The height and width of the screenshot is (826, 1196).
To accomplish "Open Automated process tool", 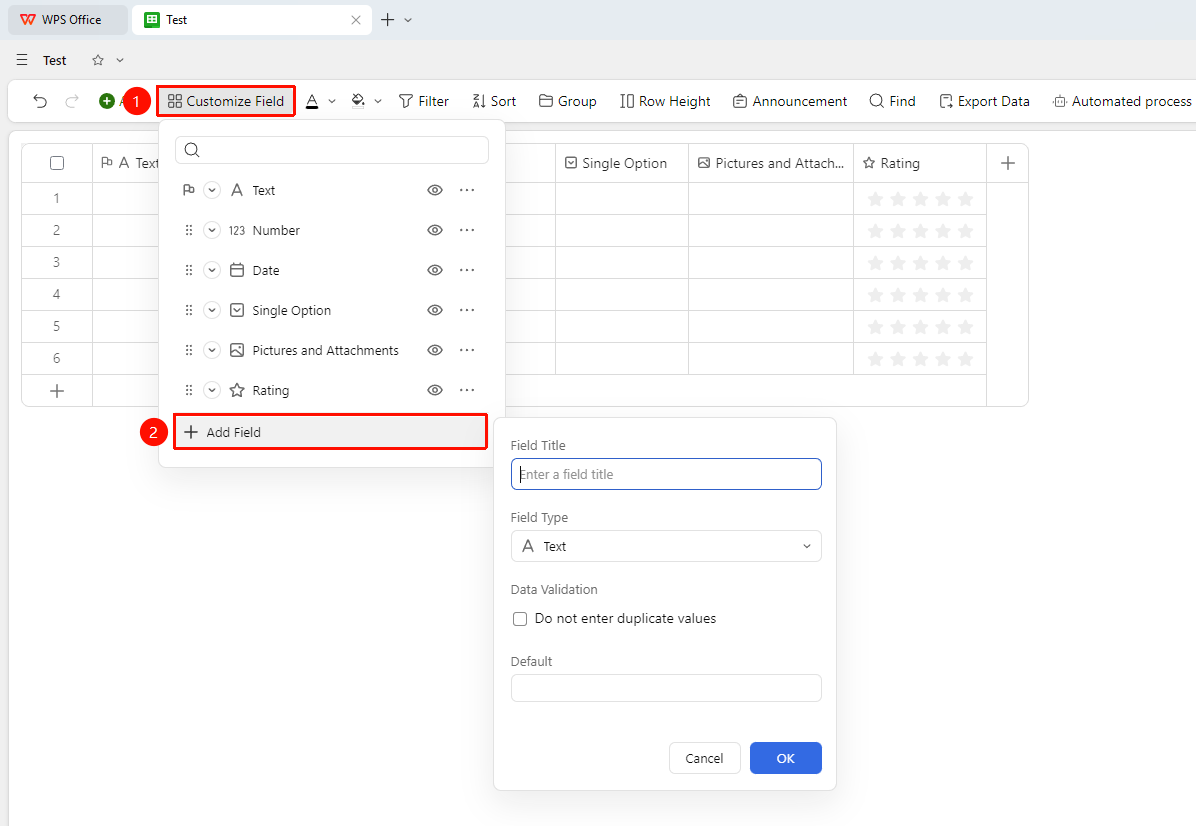I will [1122, 101].
